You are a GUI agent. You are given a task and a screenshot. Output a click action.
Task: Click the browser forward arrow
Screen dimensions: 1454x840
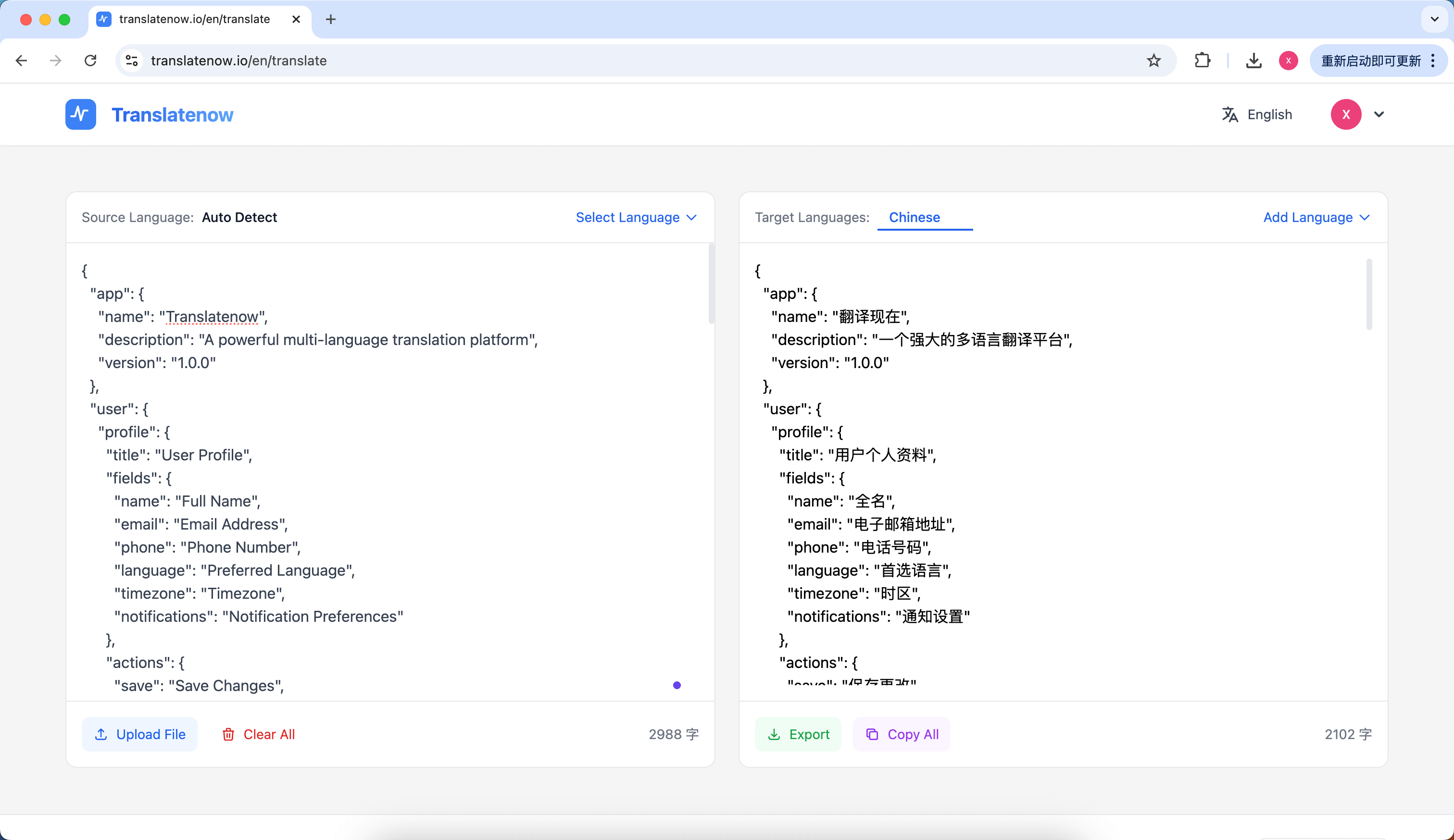point(55,61)
